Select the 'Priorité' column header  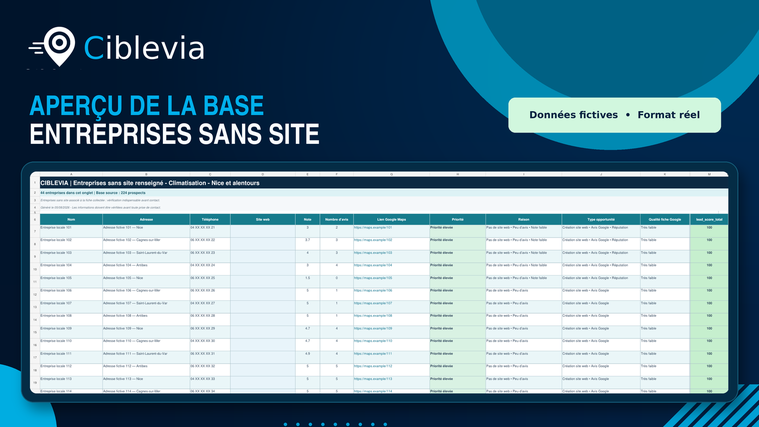coord(457,220)
